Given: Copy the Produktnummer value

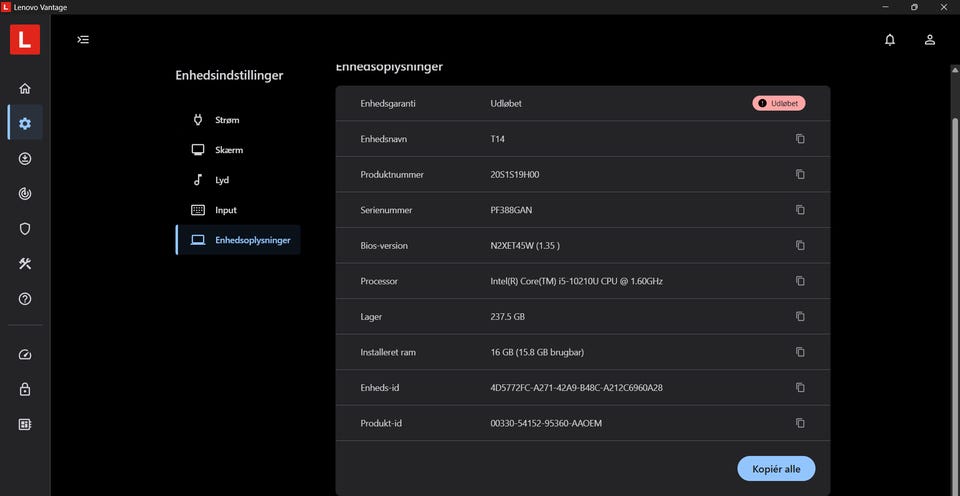Looking at the screenshot, I should pos(800,175).
